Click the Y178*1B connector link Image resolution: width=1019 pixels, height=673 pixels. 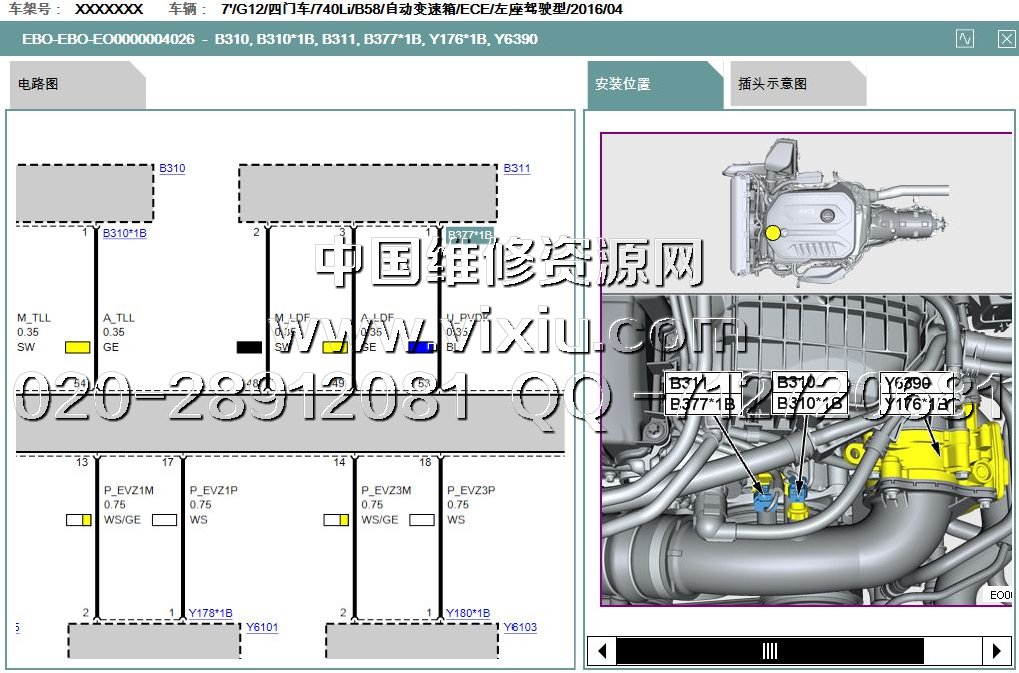click(x=210, y=613)
